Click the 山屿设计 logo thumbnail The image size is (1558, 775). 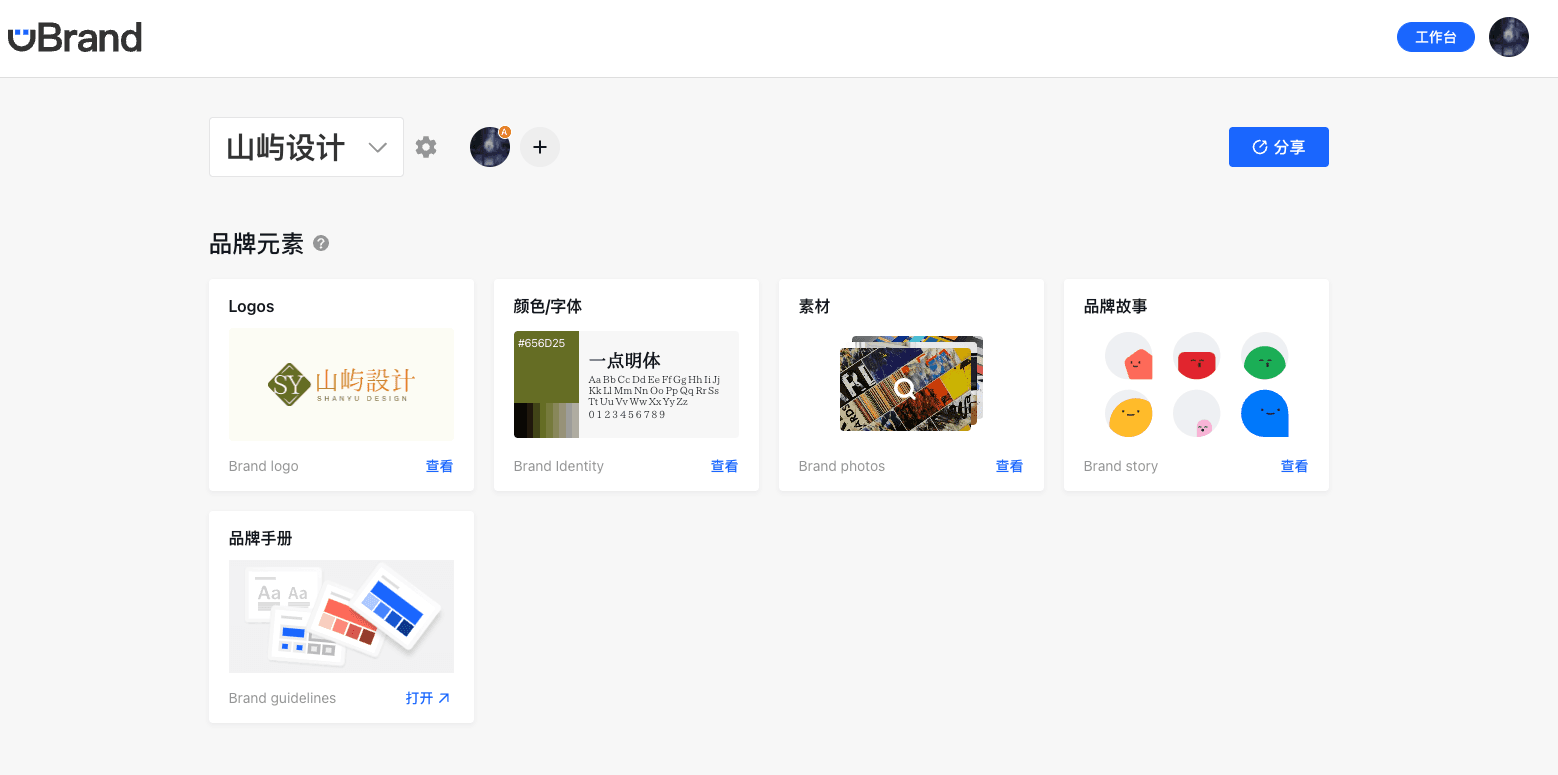click(x=341, y=384)
